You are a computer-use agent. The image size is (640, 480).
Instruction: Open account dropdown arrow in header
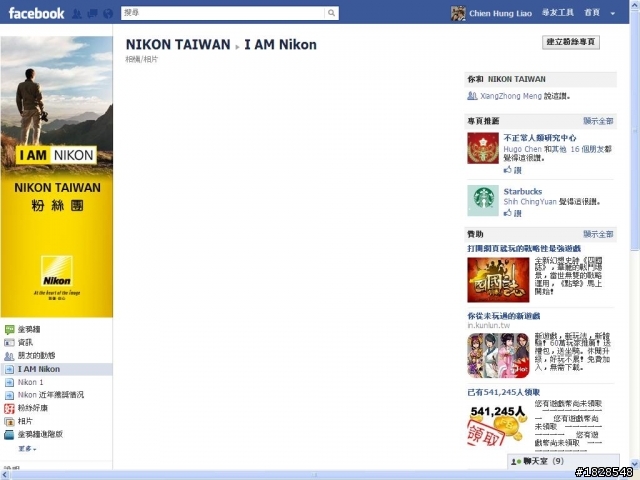pyautogui.click(x=613, y=14)
